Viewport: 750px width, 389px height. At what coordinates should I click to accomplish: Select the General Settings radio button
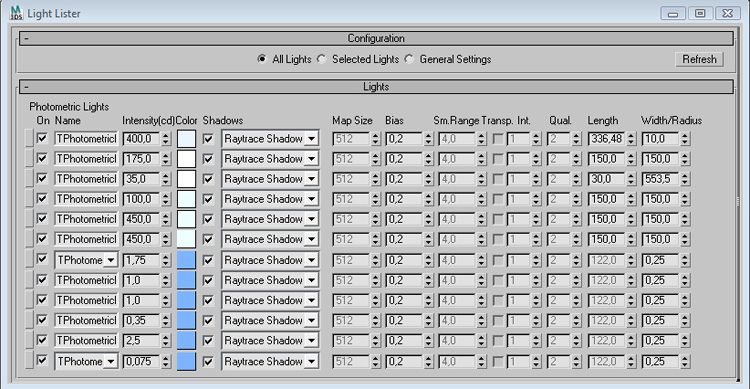[409, 59]
